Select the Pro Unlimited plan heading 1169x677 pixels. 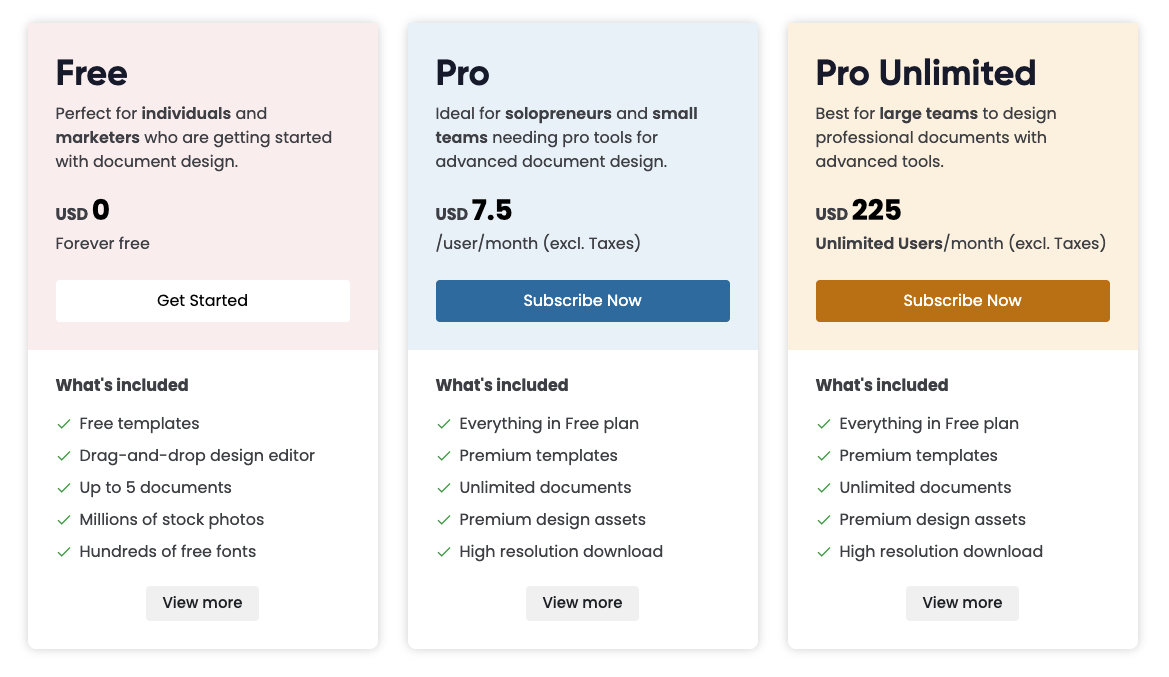click(925, 73)
